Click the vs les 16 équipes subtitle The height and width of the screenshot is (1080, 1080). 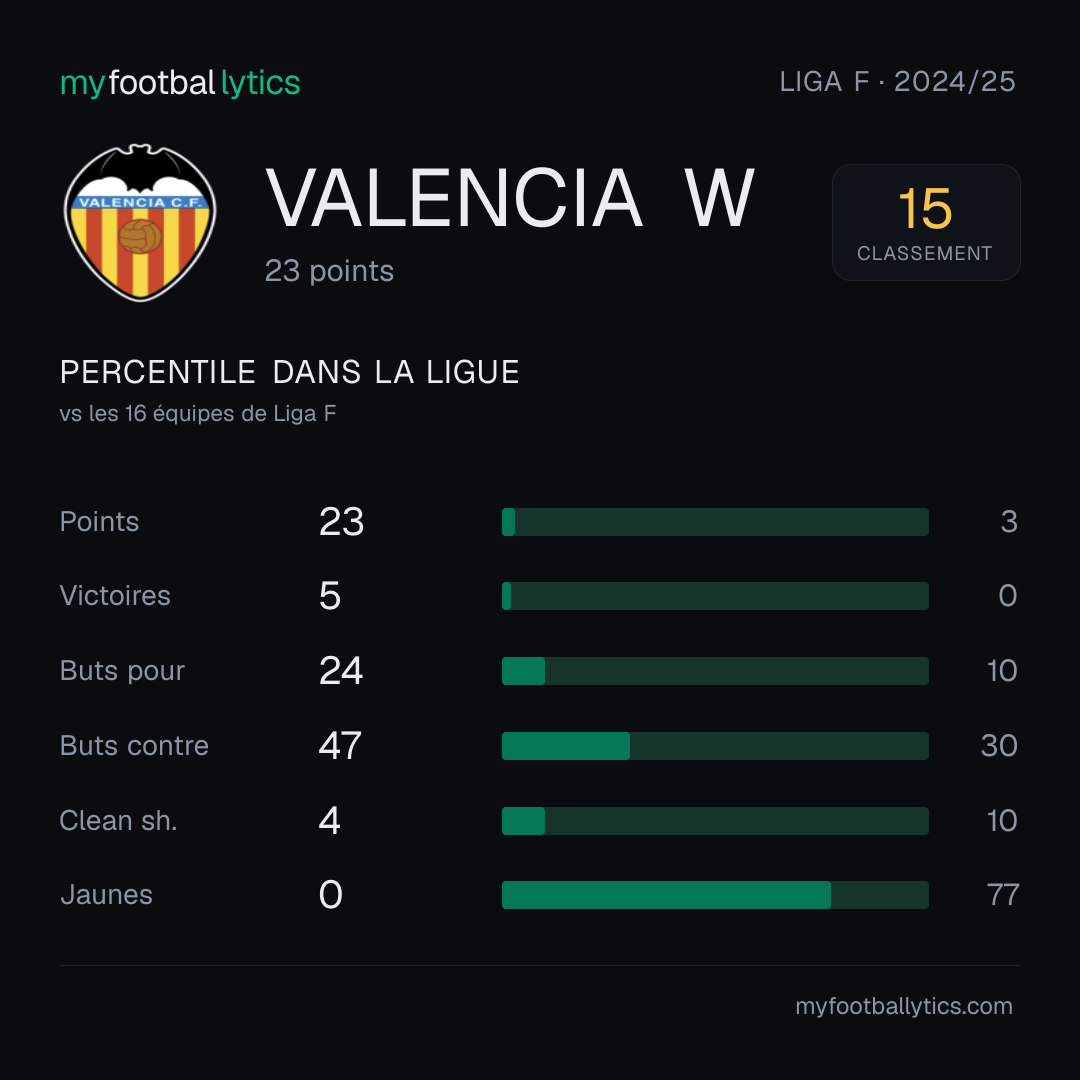(x=198, y=413)
